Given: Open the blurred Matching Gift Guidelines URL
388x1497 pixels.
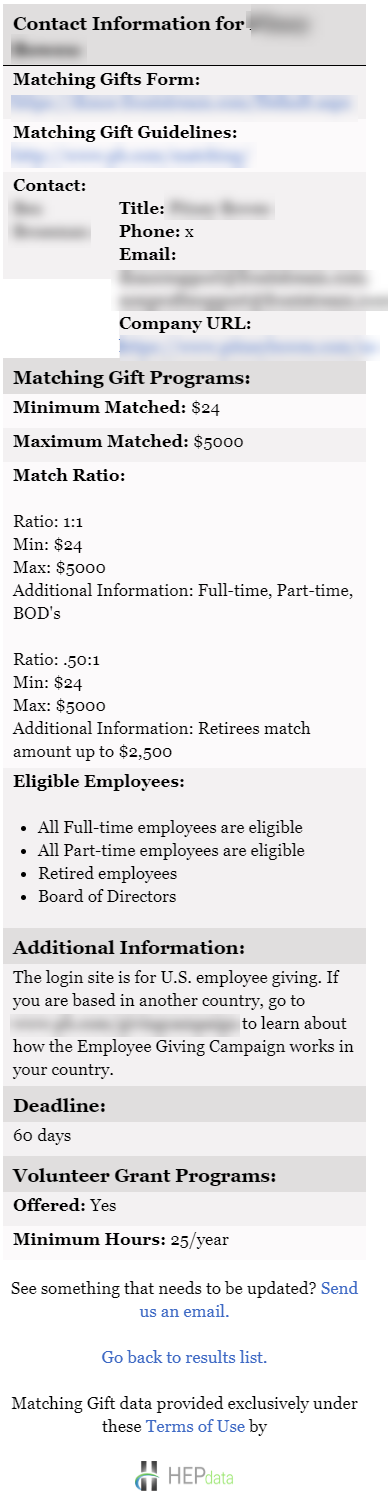Looking at the screenshot, I should point(129,155).
